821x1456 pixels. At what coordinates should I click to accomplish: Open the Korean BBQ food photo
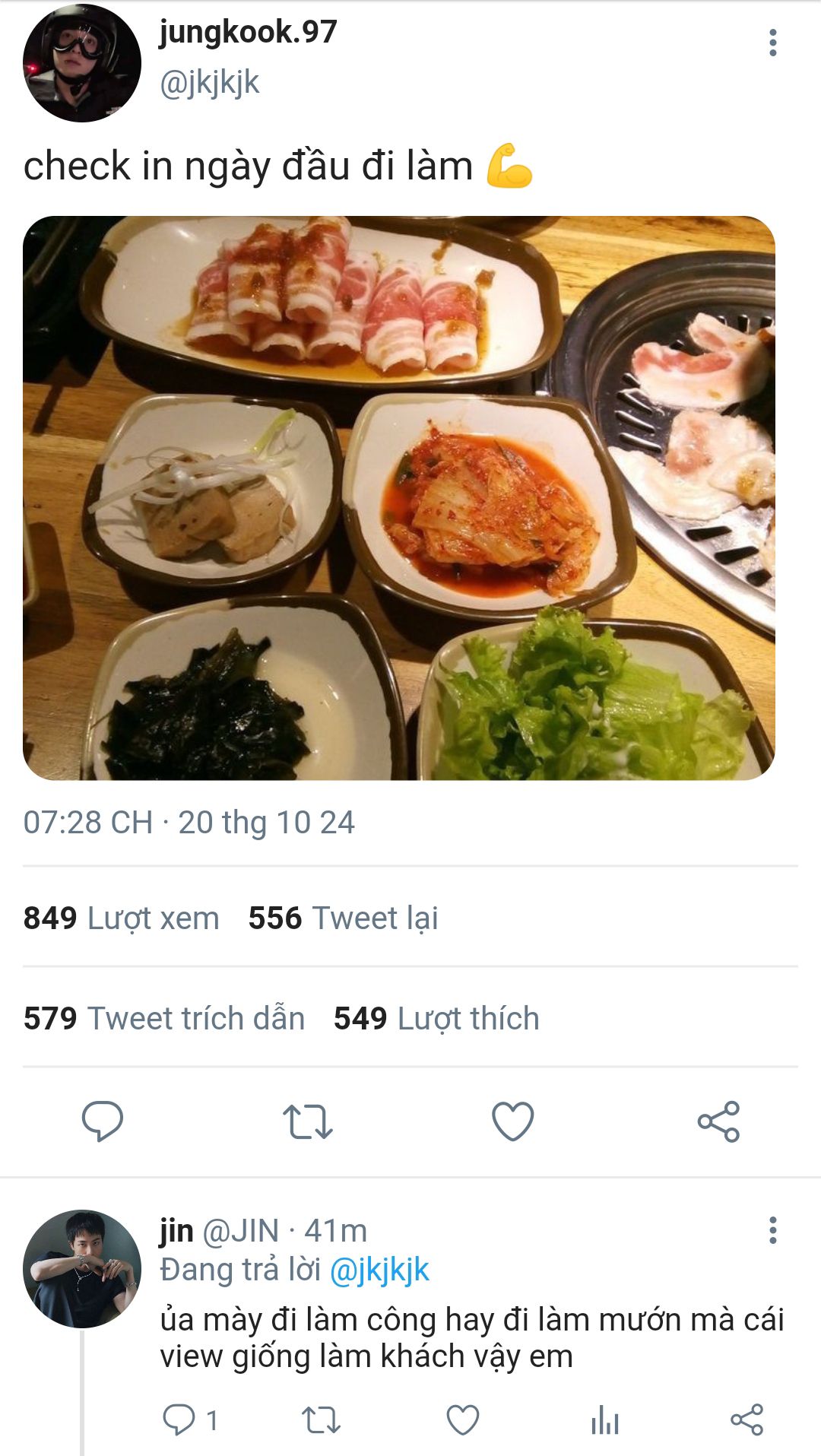pos(399,498)
